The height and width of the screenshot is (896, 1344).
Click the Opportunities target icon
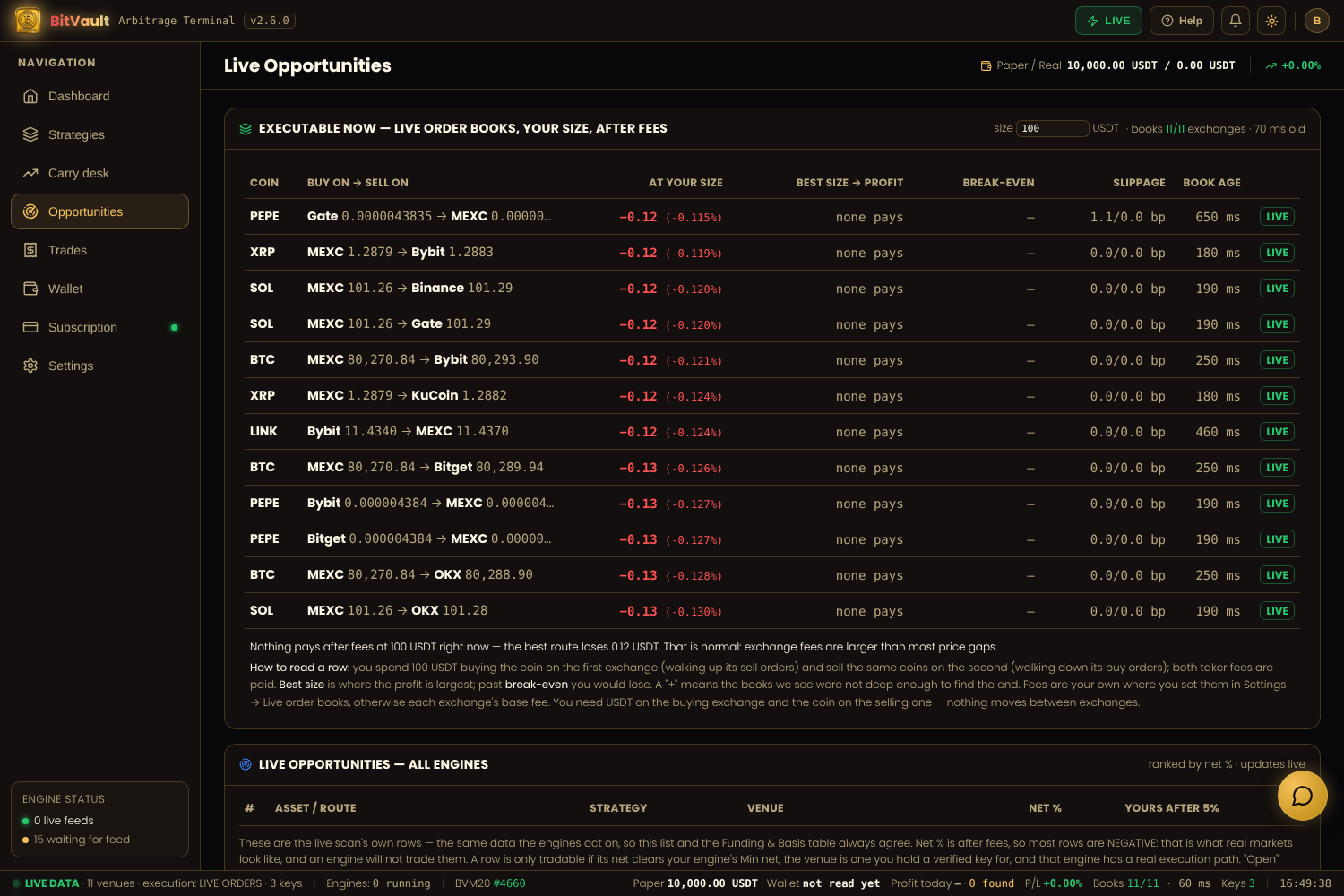point(30,211)
